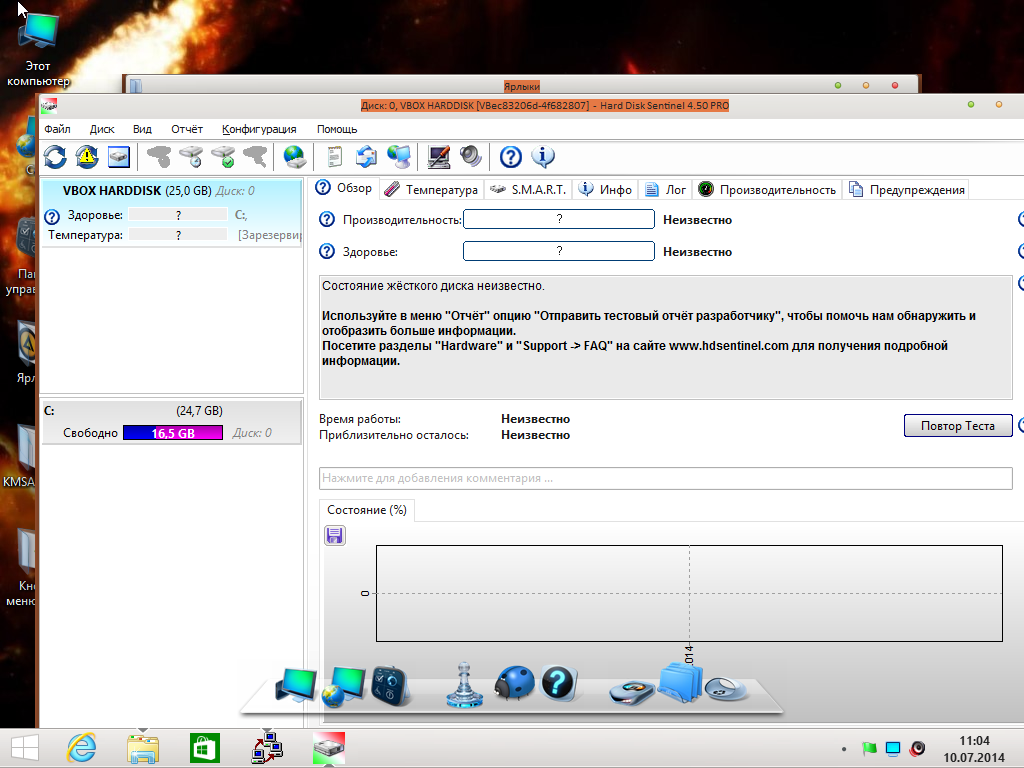Click the Ярлыки window title bar
Viewport: 1024px width, 768px height.
[x=521, y=86]
